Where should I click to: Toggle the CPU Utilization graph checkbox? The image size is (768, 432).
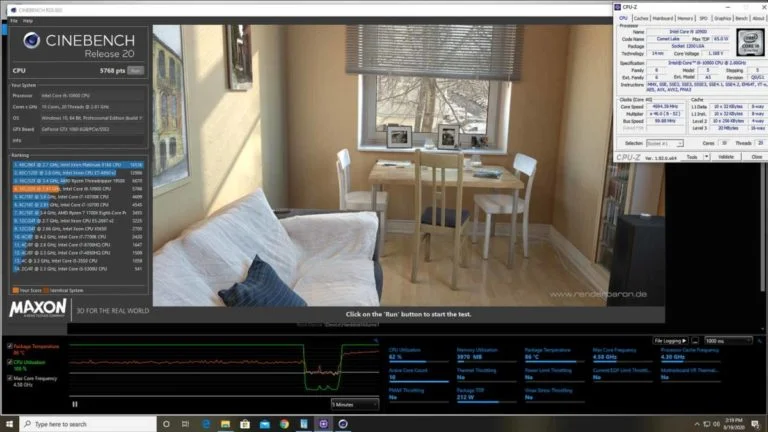[10, 362]
